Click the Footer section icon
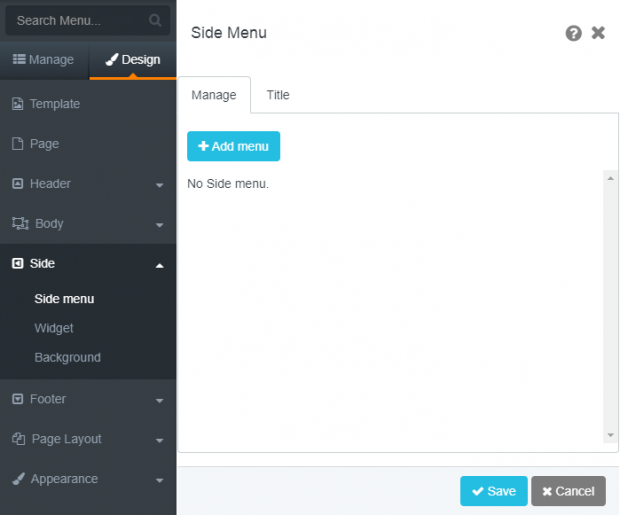 (17, 399)
